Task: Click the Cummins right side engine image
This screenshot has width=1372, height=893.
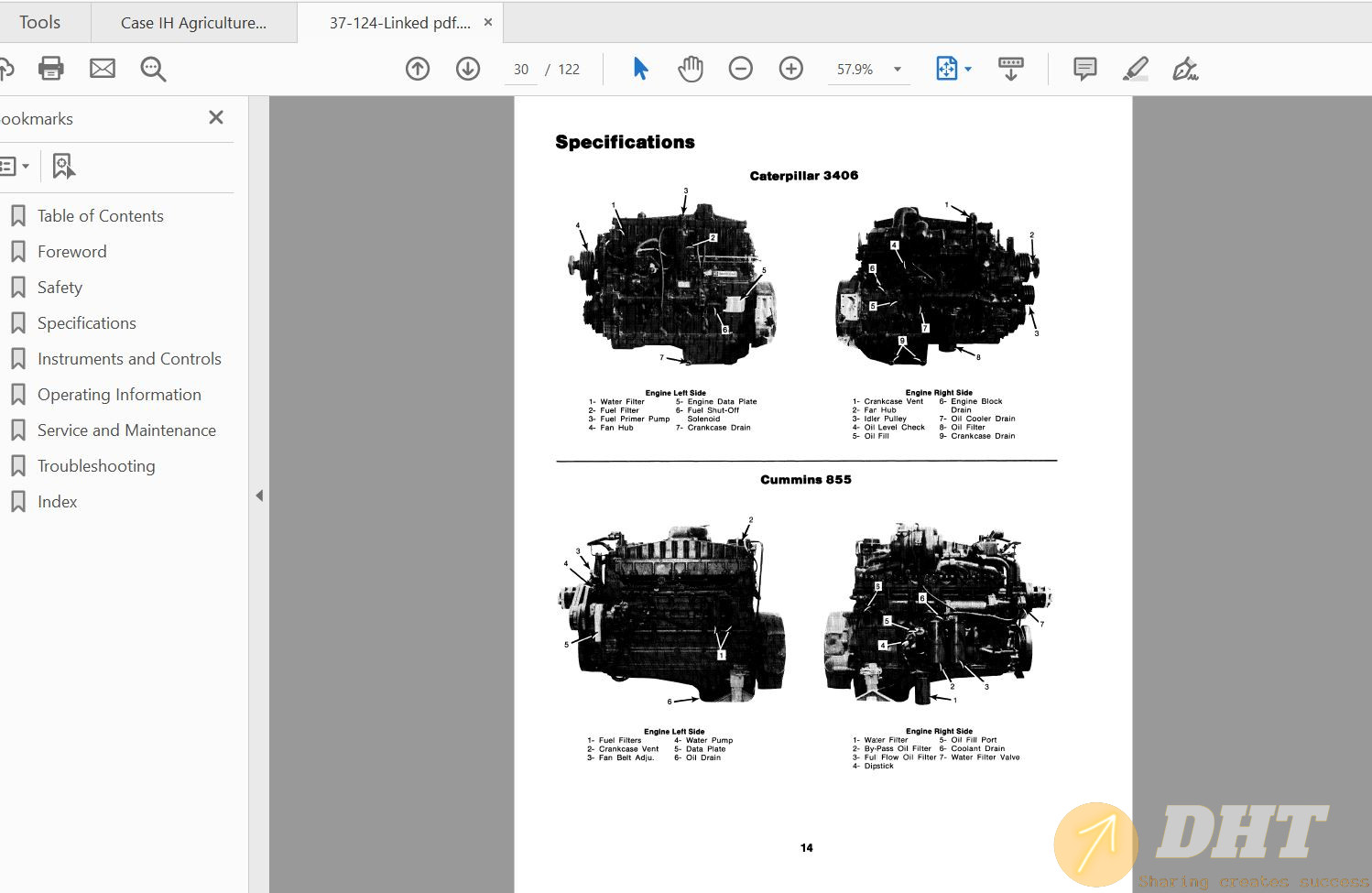Action: pyautogui.click(x=939, y=612)
